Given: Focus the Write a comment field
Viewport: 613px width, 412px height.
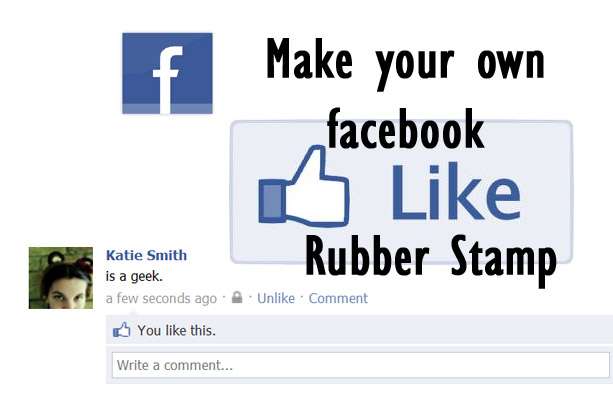Looking at the screenshot, I should coord(360,365).
